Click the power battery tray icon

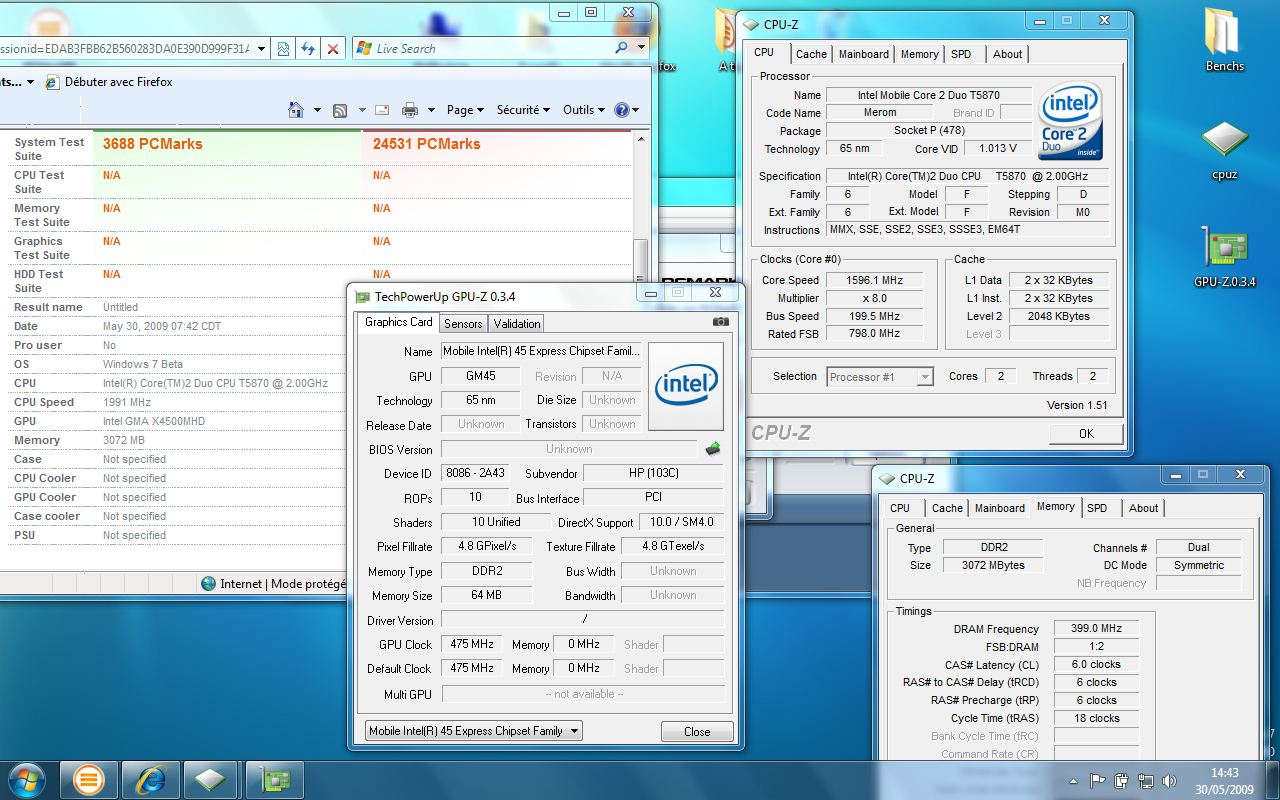[x=1122, y=780]
